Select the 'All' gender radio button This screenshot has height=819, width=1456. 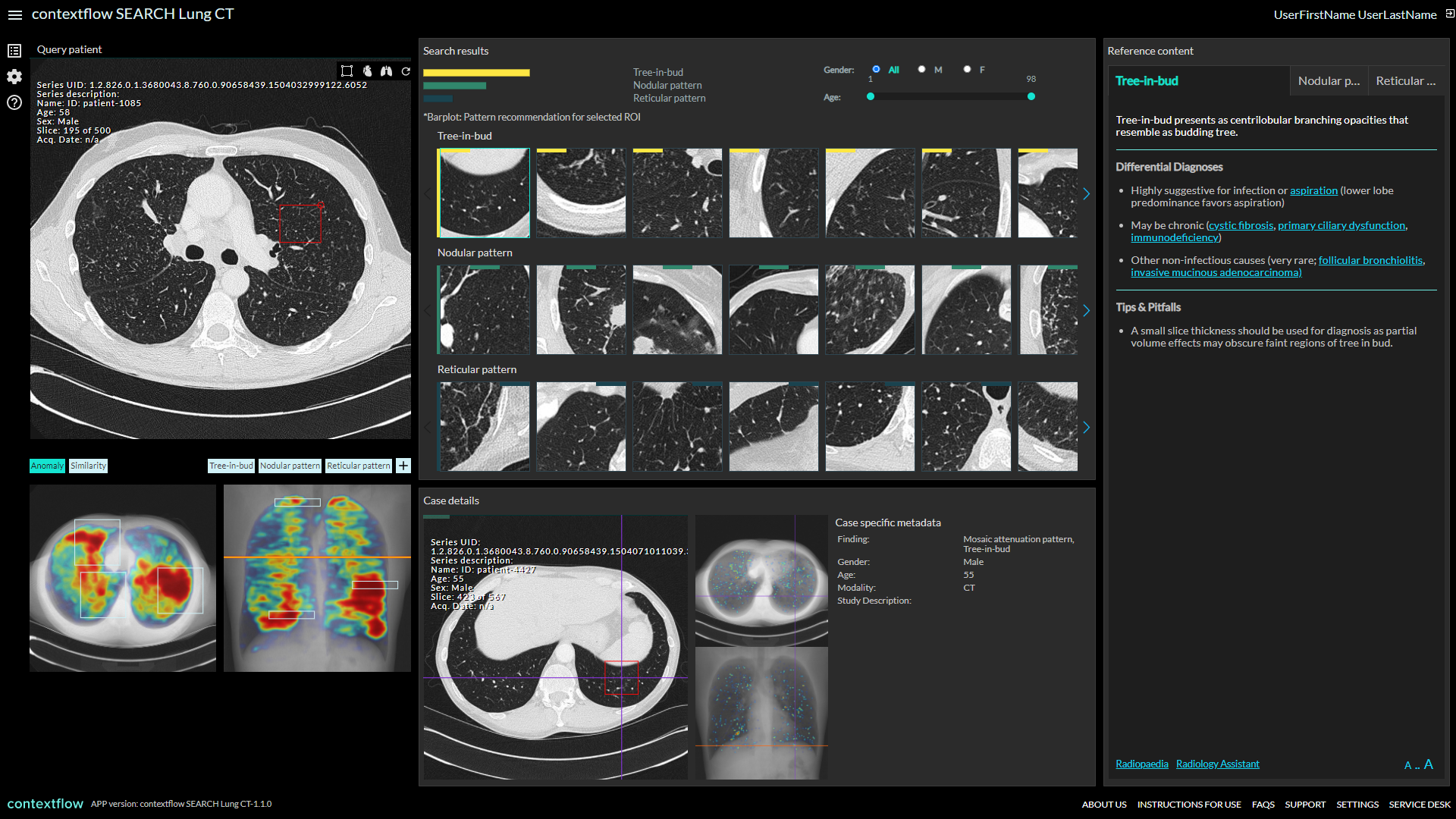(x=877, y=69)
